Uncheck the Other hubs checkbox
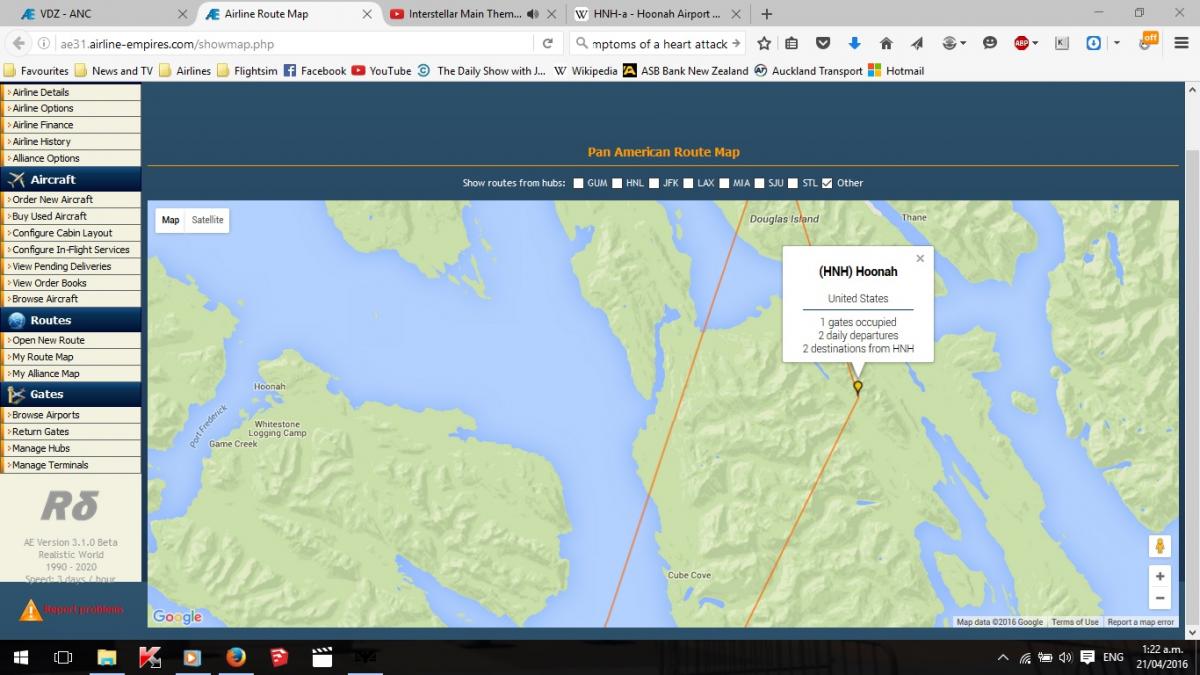Image resolution: width=1200 pixels, height=675 pixels. click(827, 183)
